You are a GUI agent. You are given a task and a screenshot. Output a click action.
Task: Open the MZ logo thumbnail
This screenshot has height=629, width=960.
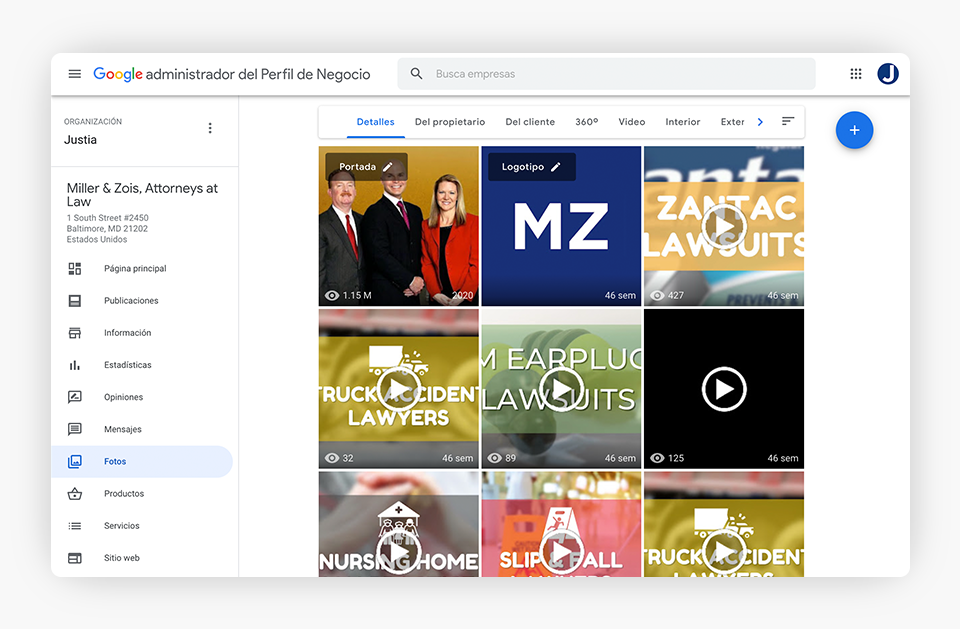click(x=561, y=227)
